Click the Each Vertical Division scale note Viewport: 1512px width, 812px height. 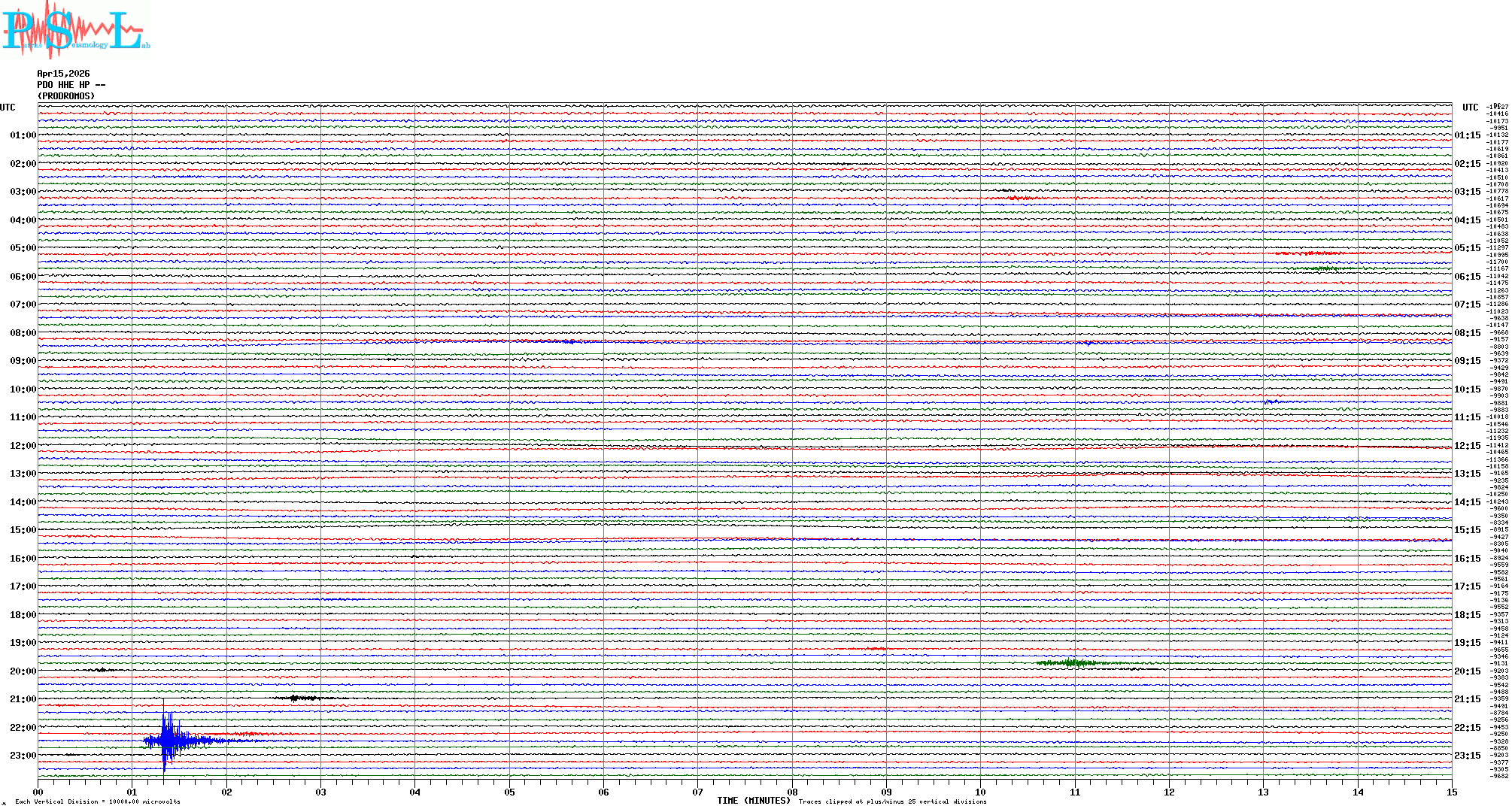(x=98, y=801)
